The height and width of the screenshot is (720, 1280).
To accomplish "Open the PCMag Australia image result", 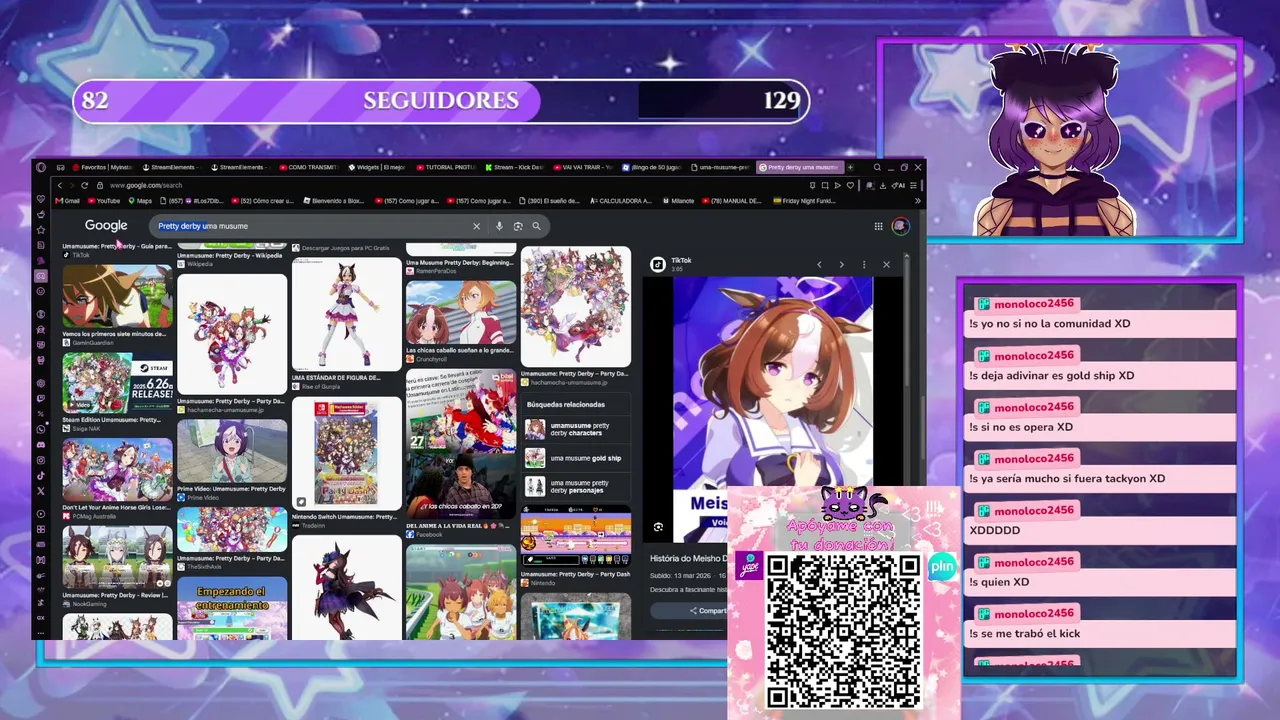I will coord(118,470).
